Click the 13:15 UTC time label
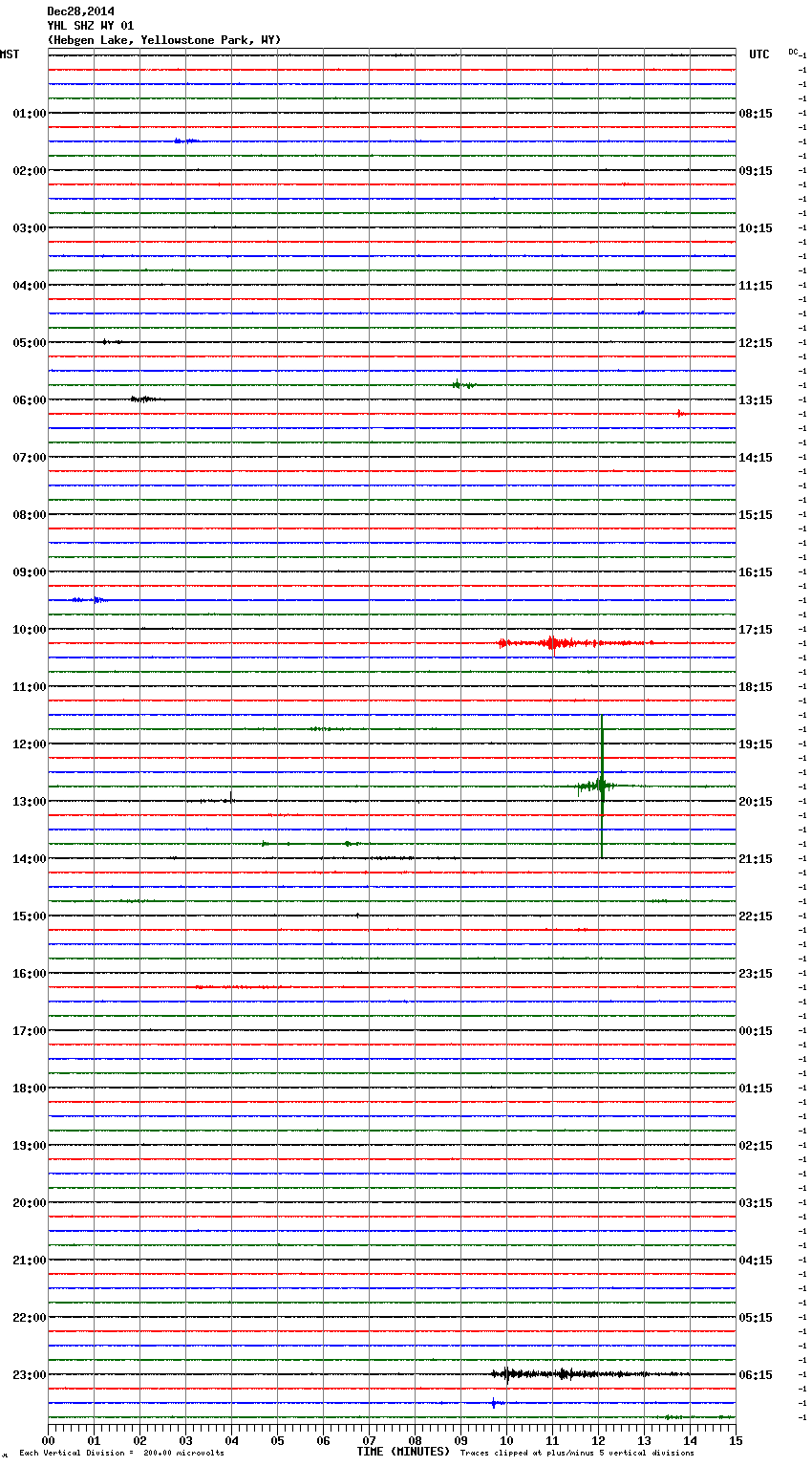Image resolution: width=812 pixels, height=1466 pixels. tap(756, 400)
